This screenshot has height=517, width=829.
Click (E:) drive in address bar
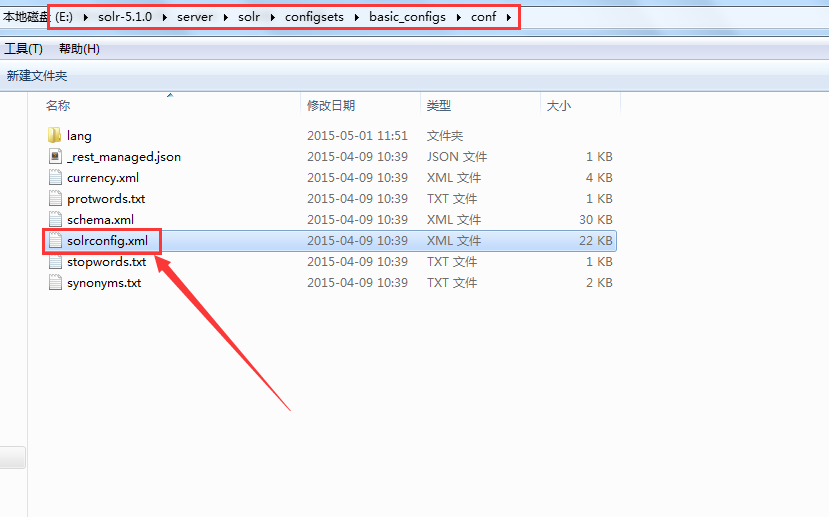(x=64, y=17)
